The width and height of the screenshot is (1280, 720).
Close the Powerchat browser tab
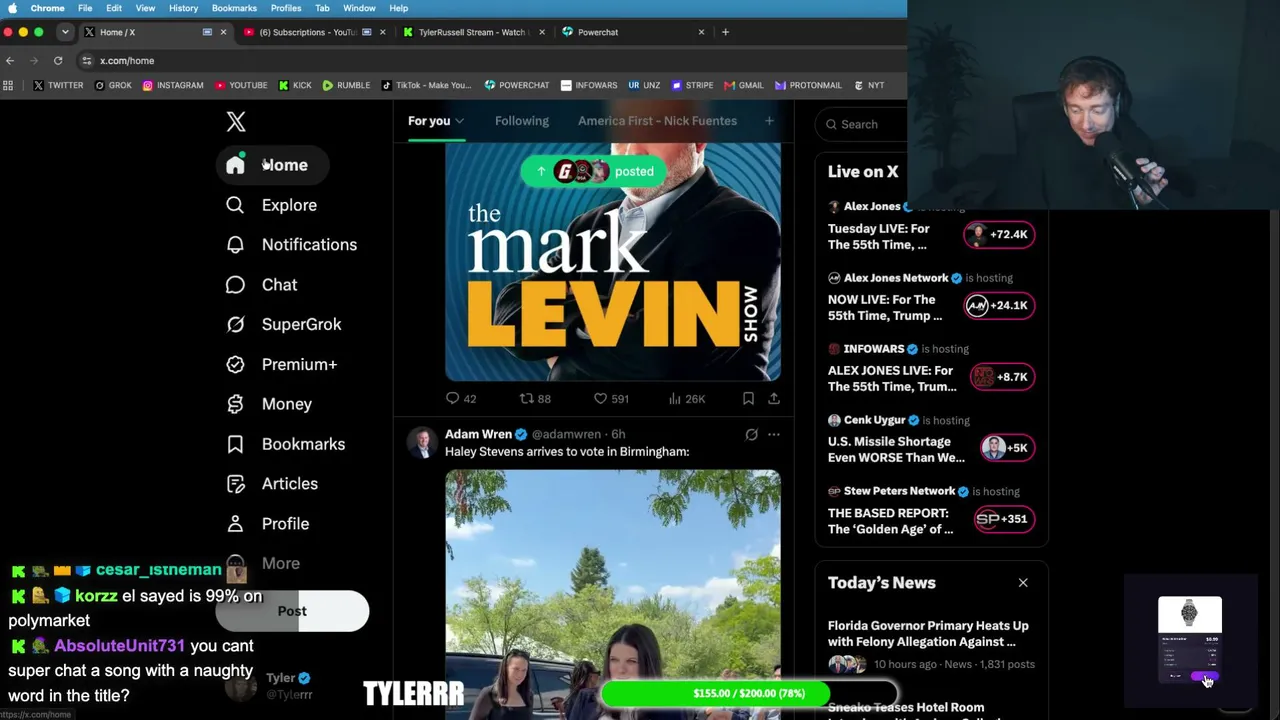coord(701,32)
